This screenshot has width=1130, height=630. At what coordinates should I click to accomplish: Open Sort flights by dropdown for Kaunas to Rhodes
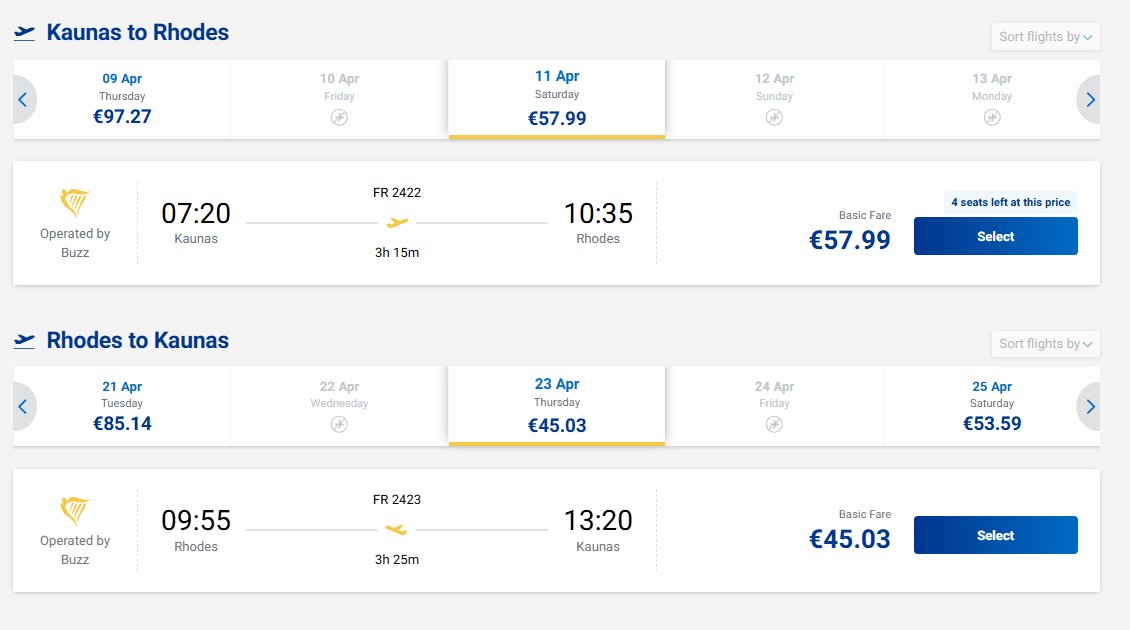click(x=1045, y=37)
